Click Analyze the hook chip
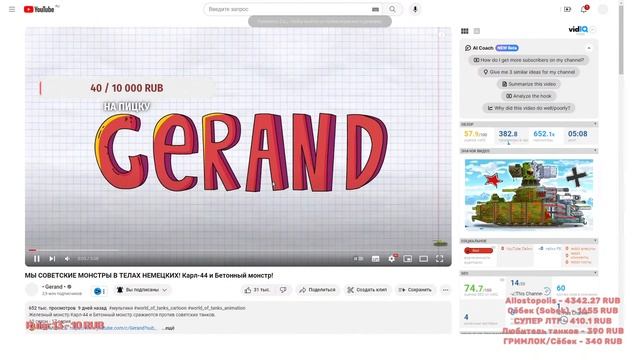This screenshot has width=640, height=360. (x=529, y=96)
